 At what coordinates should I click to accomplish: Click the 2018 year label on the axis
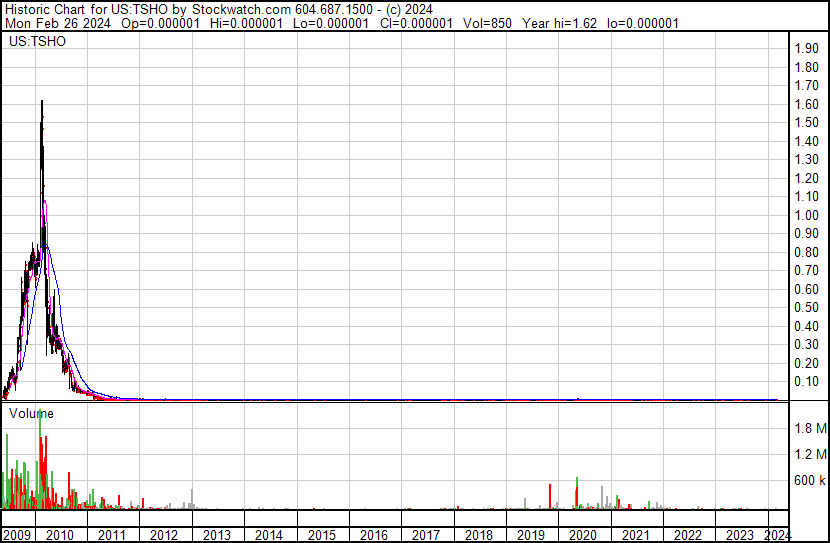coord(479,535)
